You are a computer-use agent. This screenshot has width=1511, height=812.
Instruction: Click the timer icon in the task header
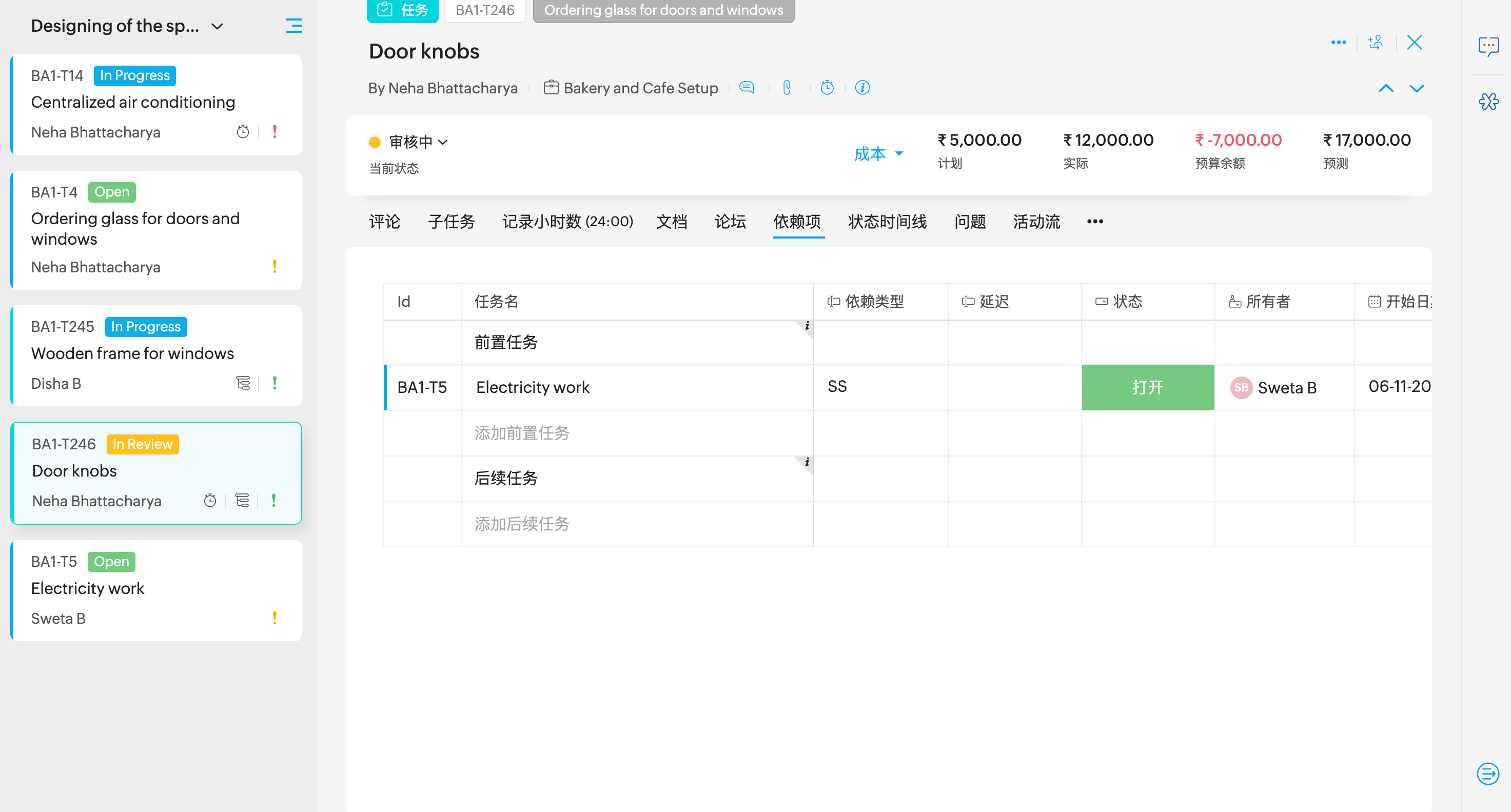click(x=827, y=88)
